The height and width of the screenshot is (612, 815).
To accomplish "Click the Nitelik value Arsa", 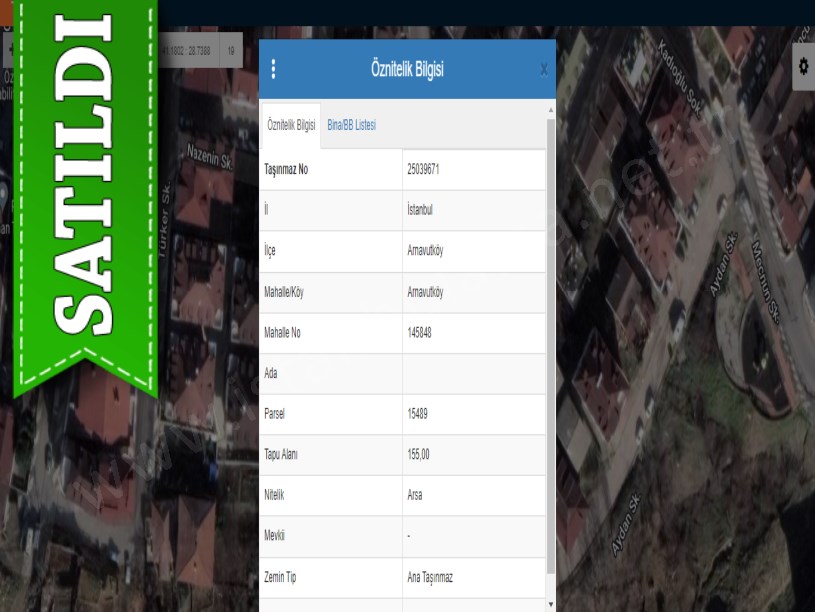I will pos(414,495).
